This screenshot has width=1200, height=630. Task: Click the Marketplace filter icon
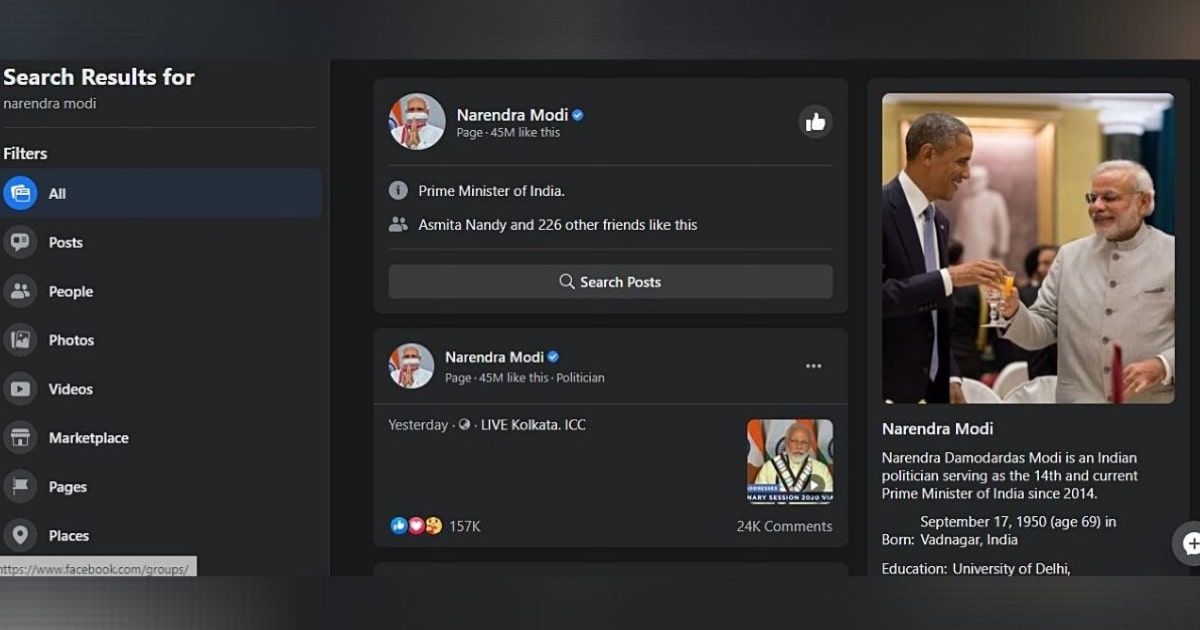tap(20, 438)
